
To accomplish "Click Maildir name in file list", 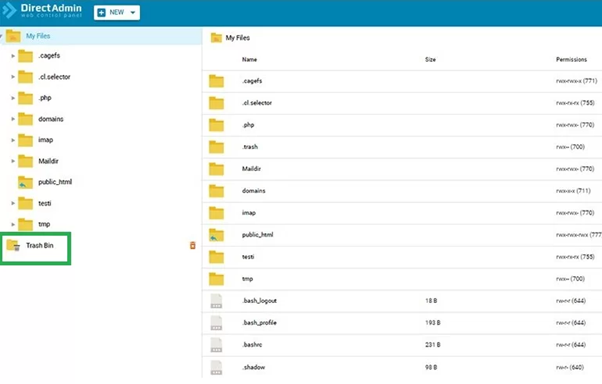I will (251, 169).
